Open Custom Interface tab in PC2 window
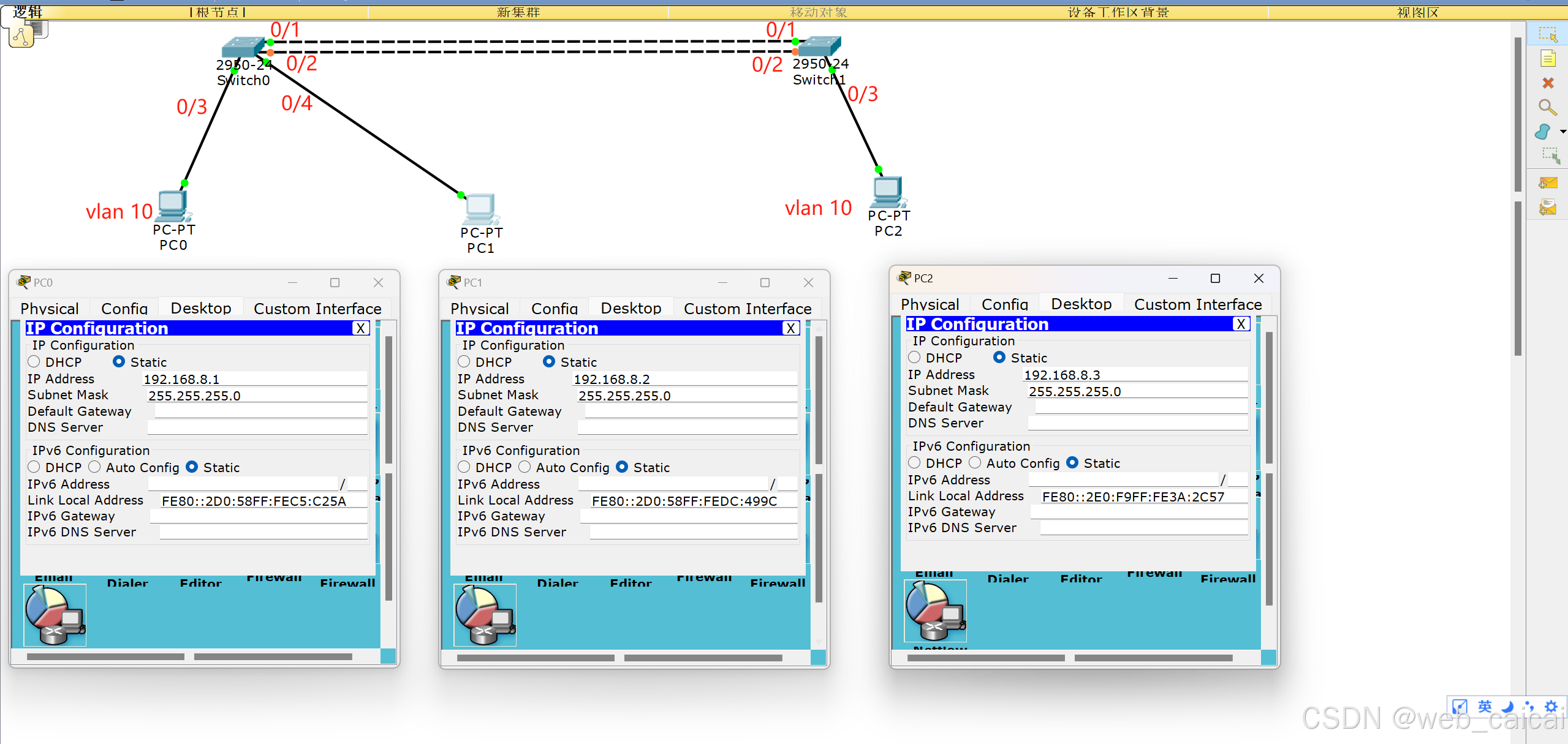The height and width of the screenshot is (744, 1568). [x=1197, y=304]
